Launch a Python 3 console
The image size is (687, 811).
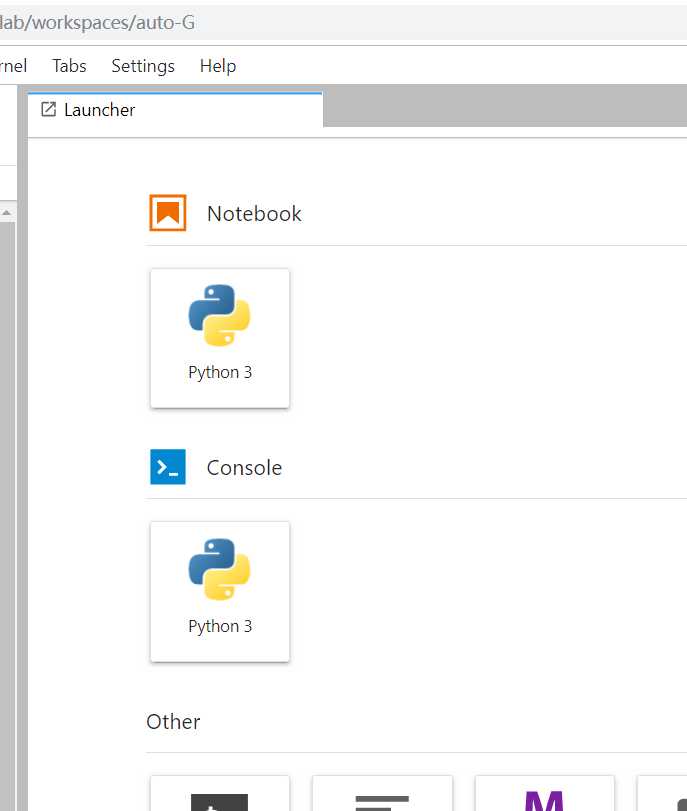[x=220, y=592]
